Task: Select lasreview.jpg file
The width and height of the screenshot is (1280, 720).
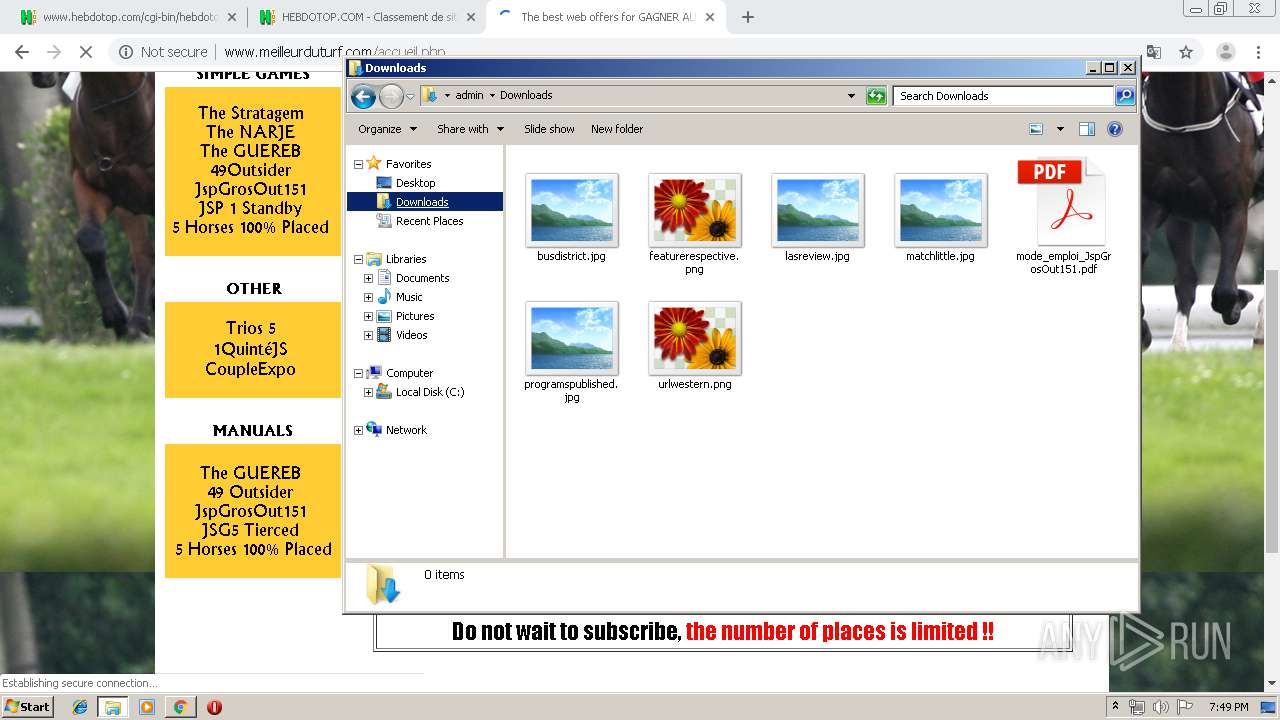Action: [817, 218]
